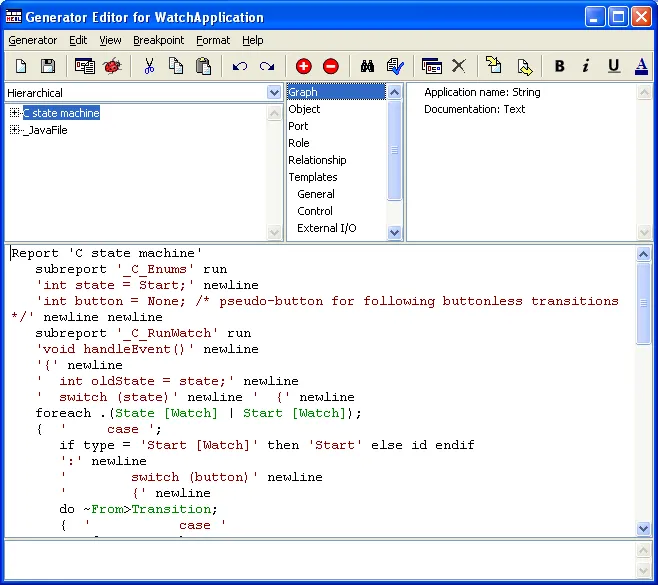Click the Save floppy disk icon
658x585 pixels.
[x=47, y=66]
